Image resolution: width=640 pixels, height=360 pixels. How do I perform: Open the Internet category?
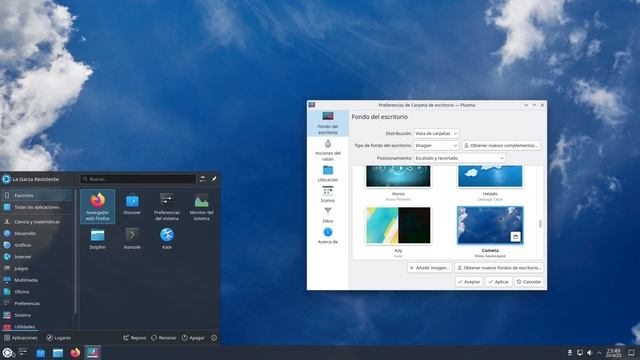(37, 257)
